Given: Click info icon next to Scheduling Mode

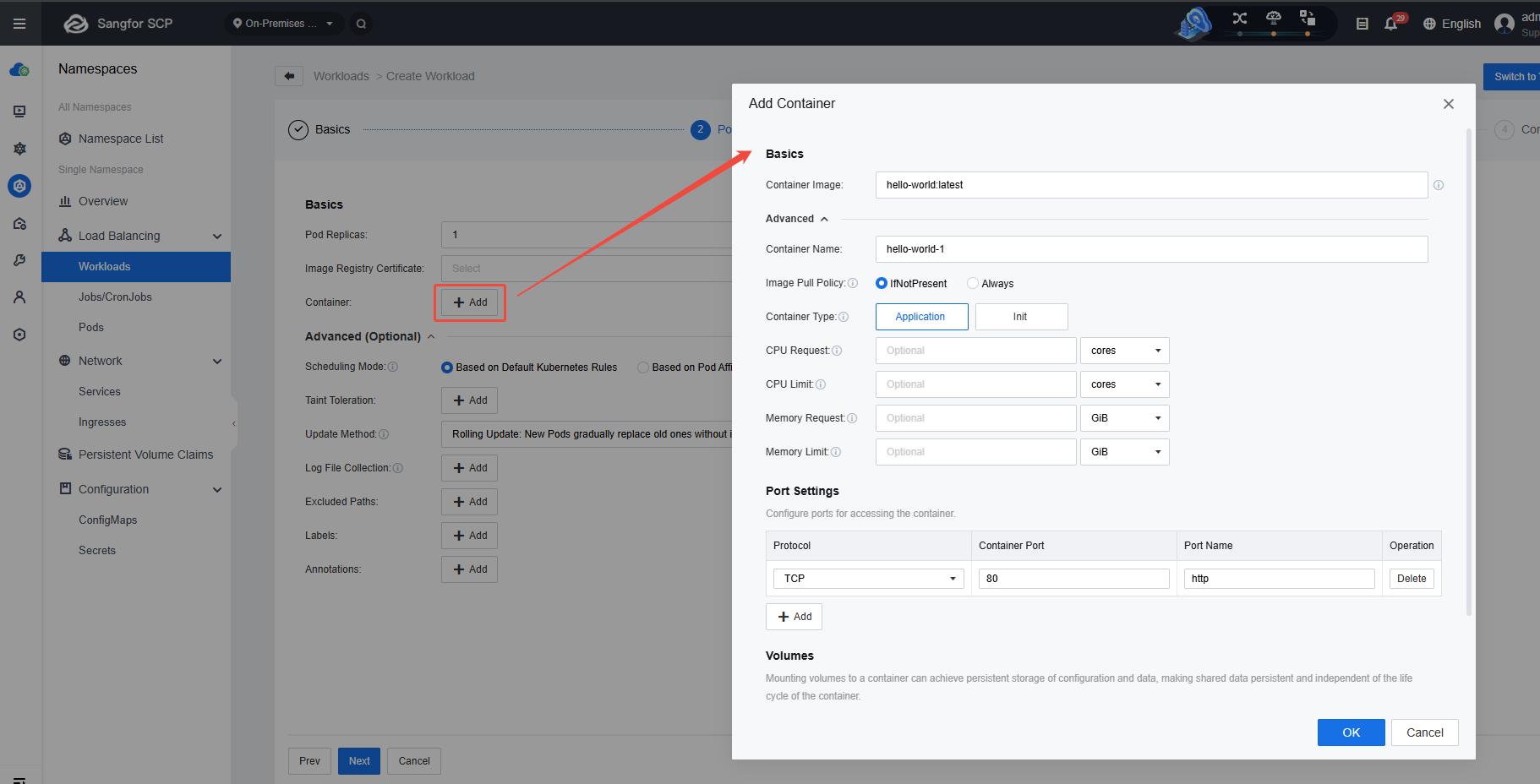Looking at the screenshot, I should [393, 367].
